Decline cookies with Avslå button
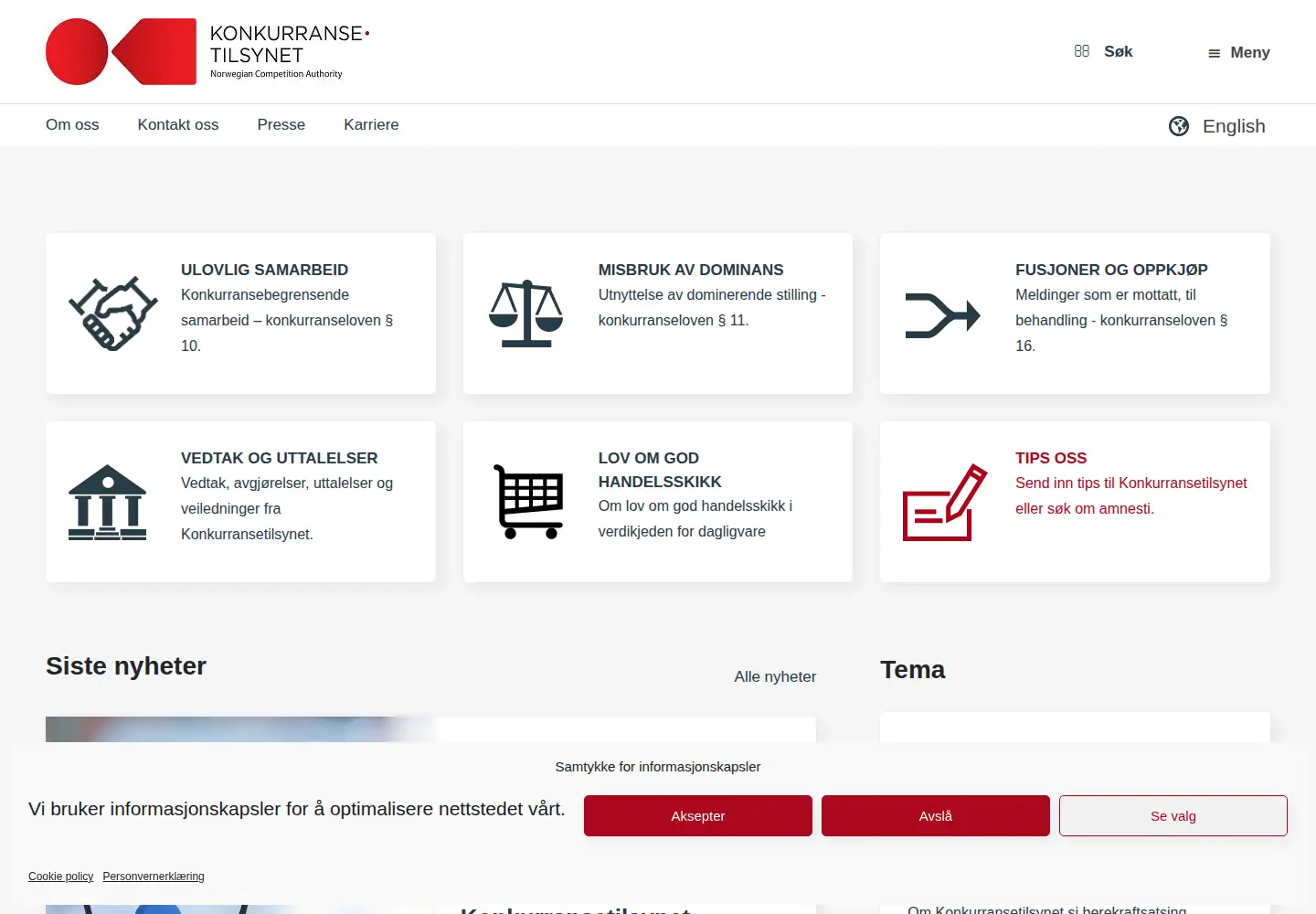Image resolution: width=1316 pixels, height=914 pixels. [x=936, y=816]
